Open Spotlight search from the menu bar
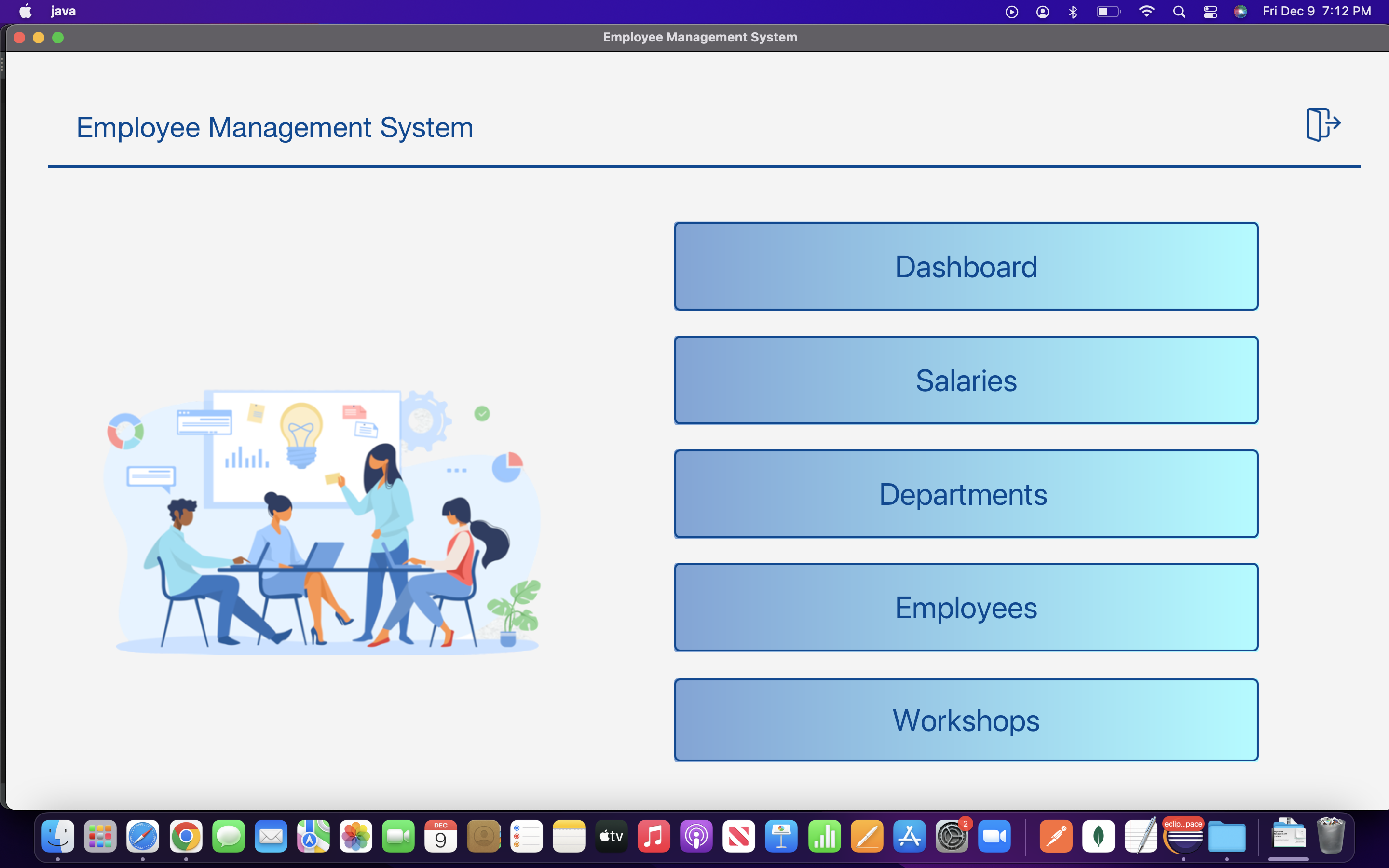The image size is (1389, 868). 1179,10
